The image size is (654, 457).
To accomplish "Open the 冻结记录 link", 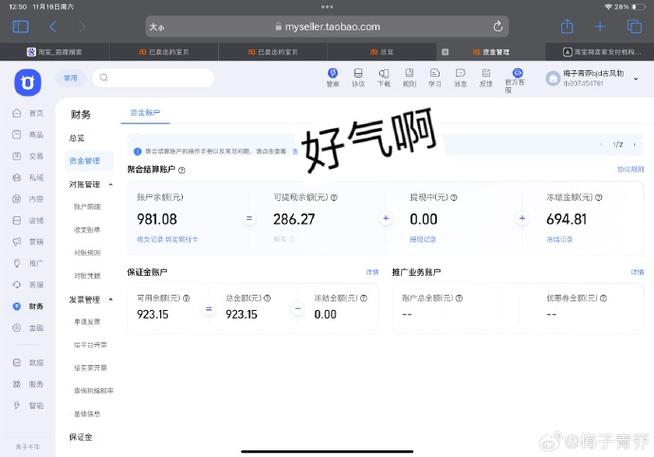I will tap(559, 239).
